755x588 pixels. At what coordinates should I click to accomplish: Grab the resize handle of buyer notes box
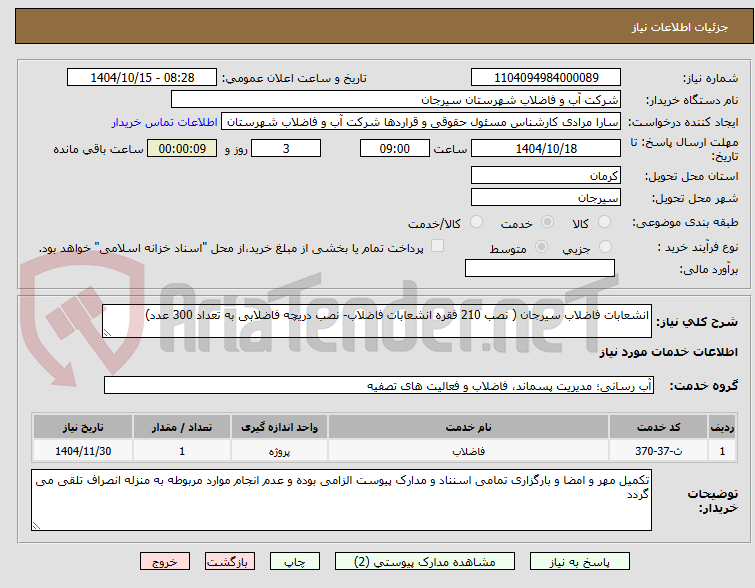[x=37, y=525]
